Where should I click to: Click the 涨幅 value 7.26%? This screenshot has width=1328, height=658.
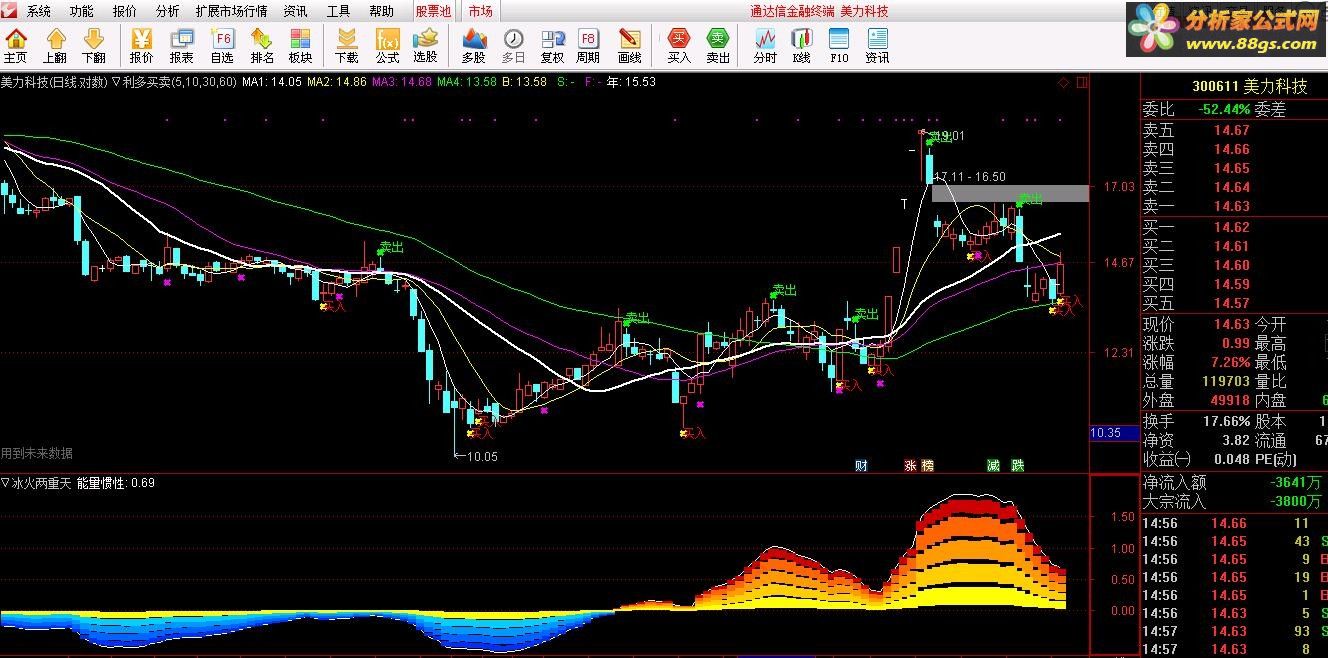1230,362
